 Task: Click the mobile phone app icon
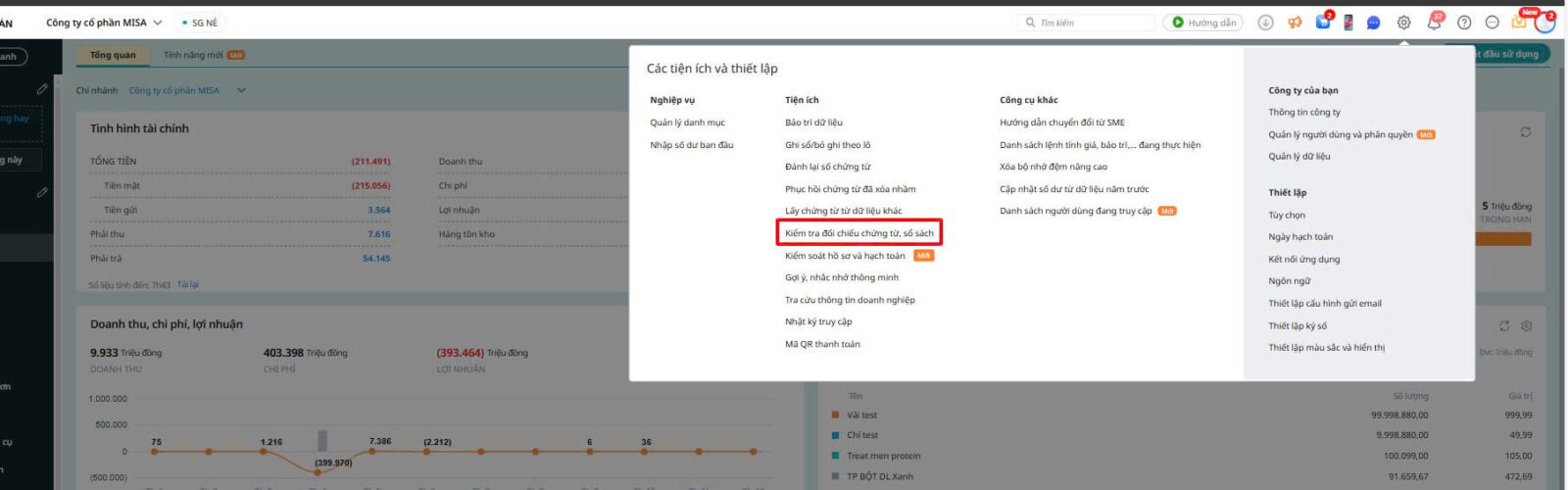point(1347,23)
